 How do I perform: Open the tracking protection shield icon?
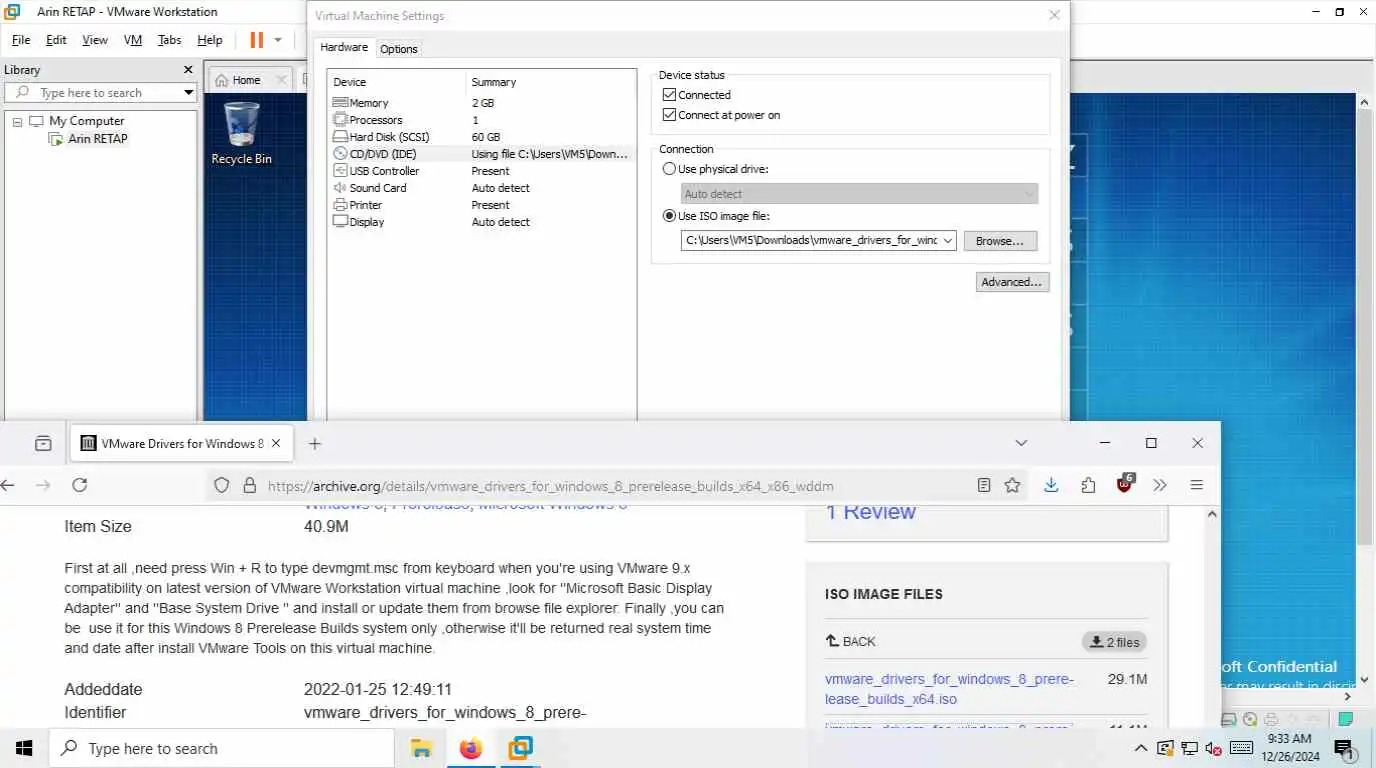[x=223, y=485]
